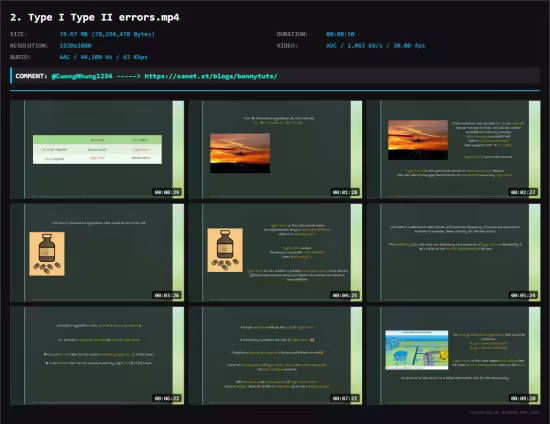Open the thumbnail at 00:04:25
The height and width of the screenshot is (424, 550).
pos(275,253)
